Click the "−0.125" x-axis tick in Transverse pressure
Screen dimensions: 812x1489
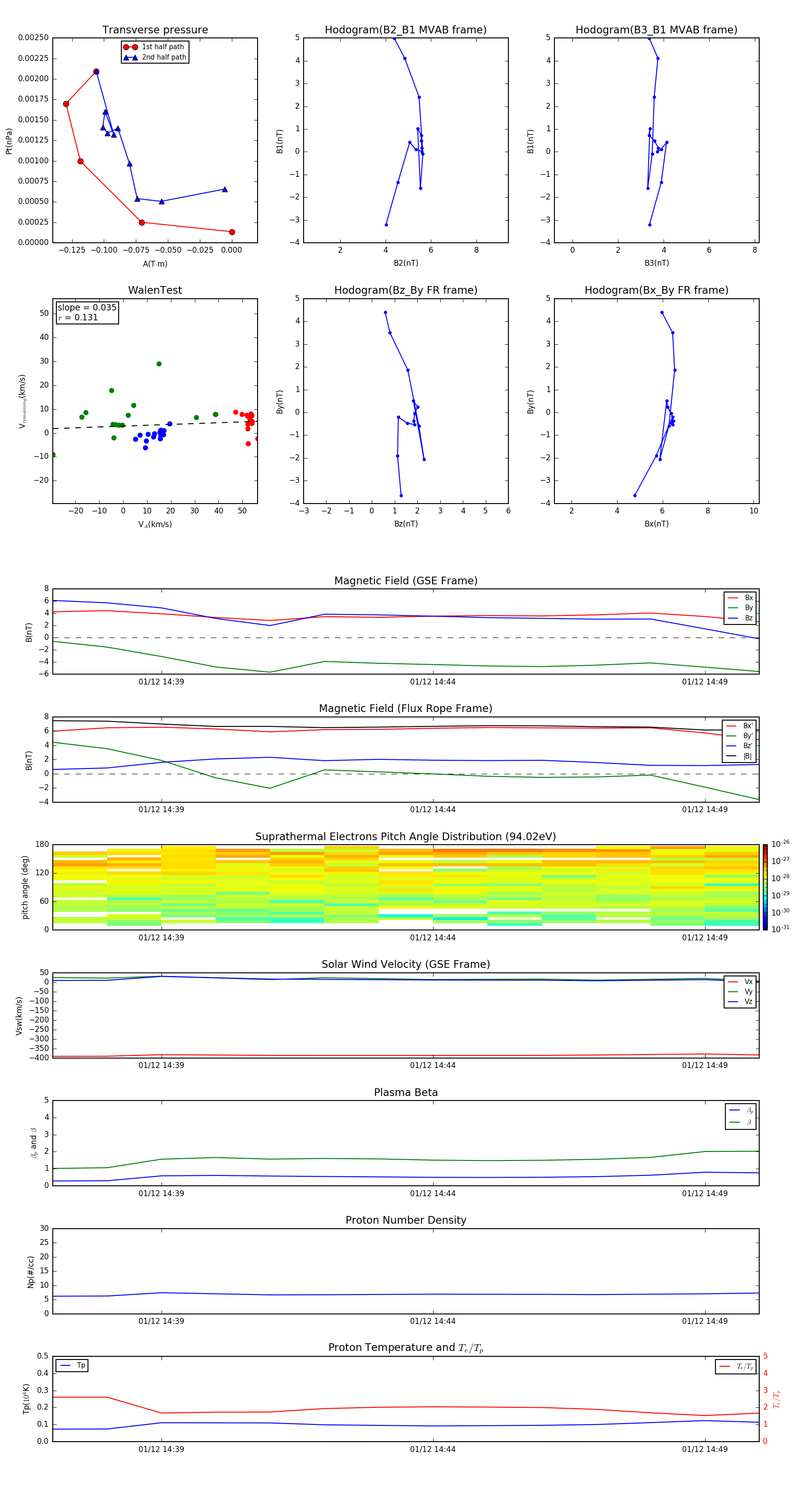point(72,250)
